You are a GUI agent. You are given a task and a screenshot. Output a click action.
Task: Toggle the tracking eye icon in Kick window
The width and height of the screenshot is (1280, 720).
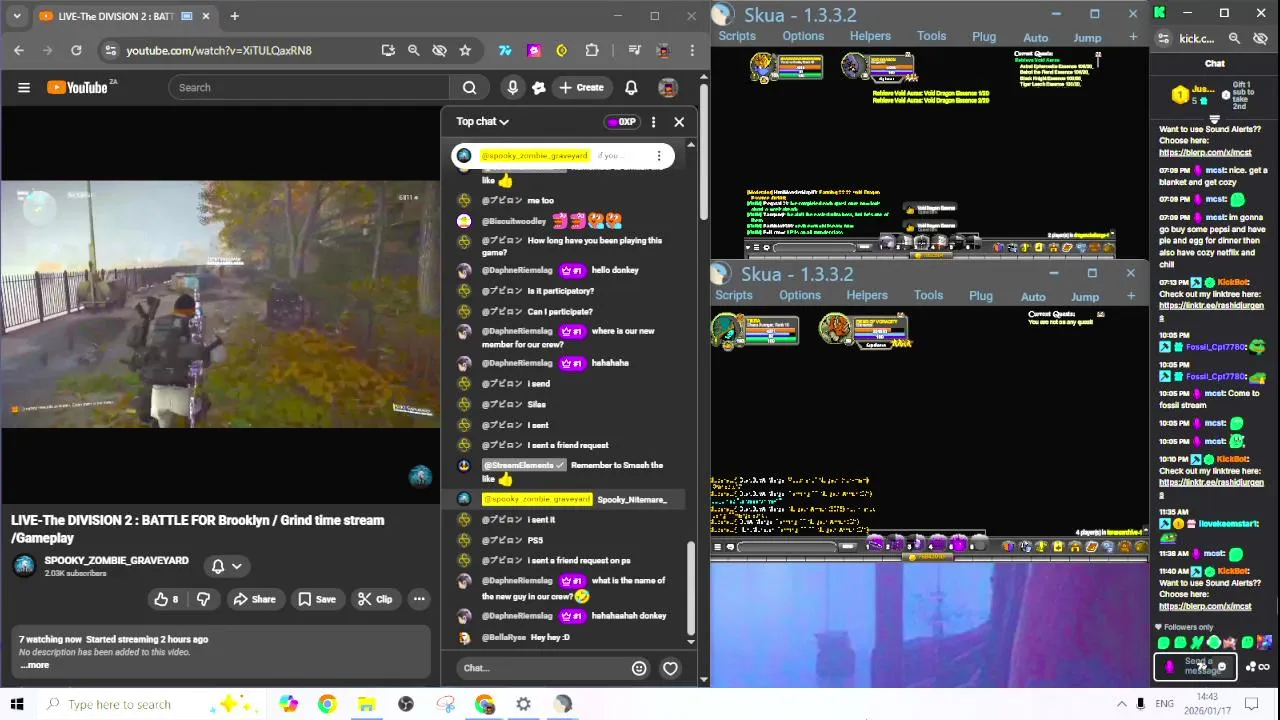click(x=1260, y=38)
